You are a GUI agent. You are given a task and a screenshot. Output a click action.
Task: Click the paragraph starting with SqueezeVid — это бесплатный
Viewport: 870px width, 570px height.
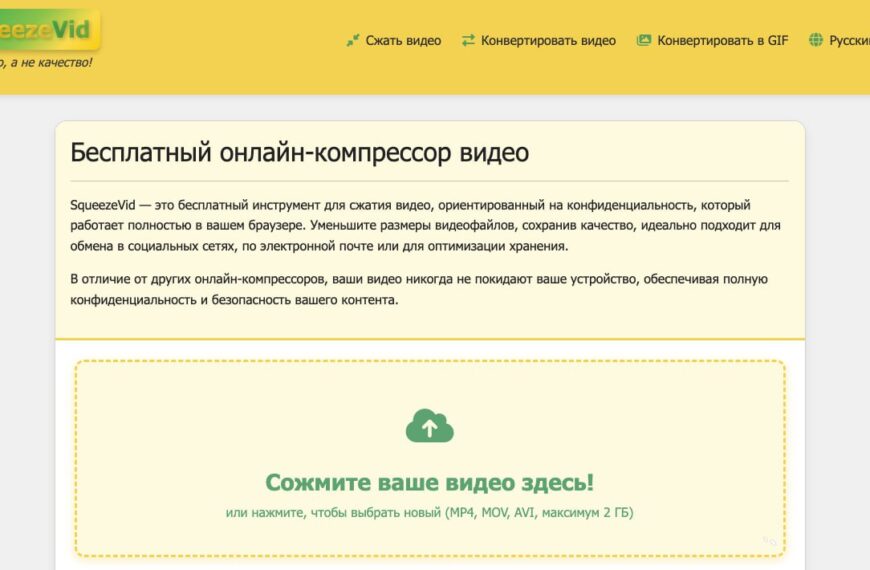click(426, 225)
